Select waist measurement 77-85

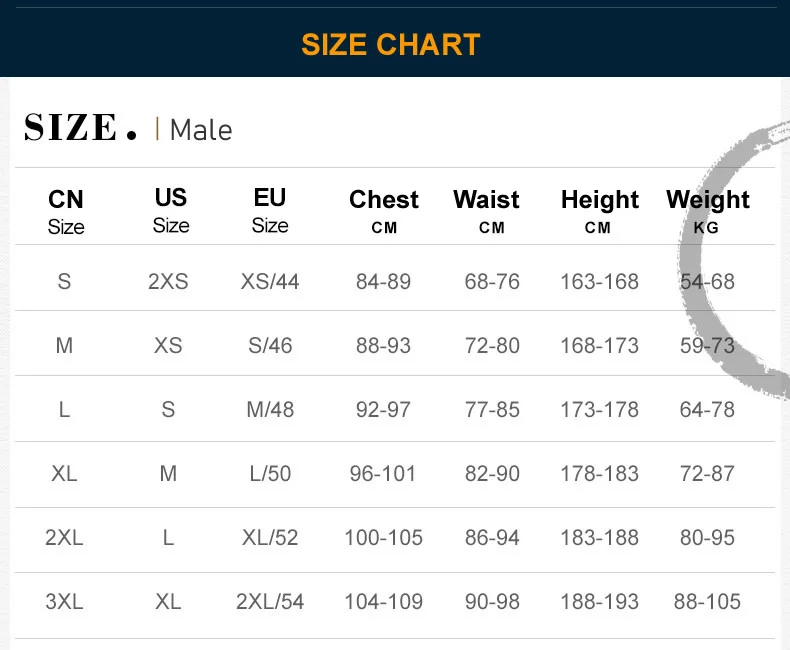[x=492, y=409]
